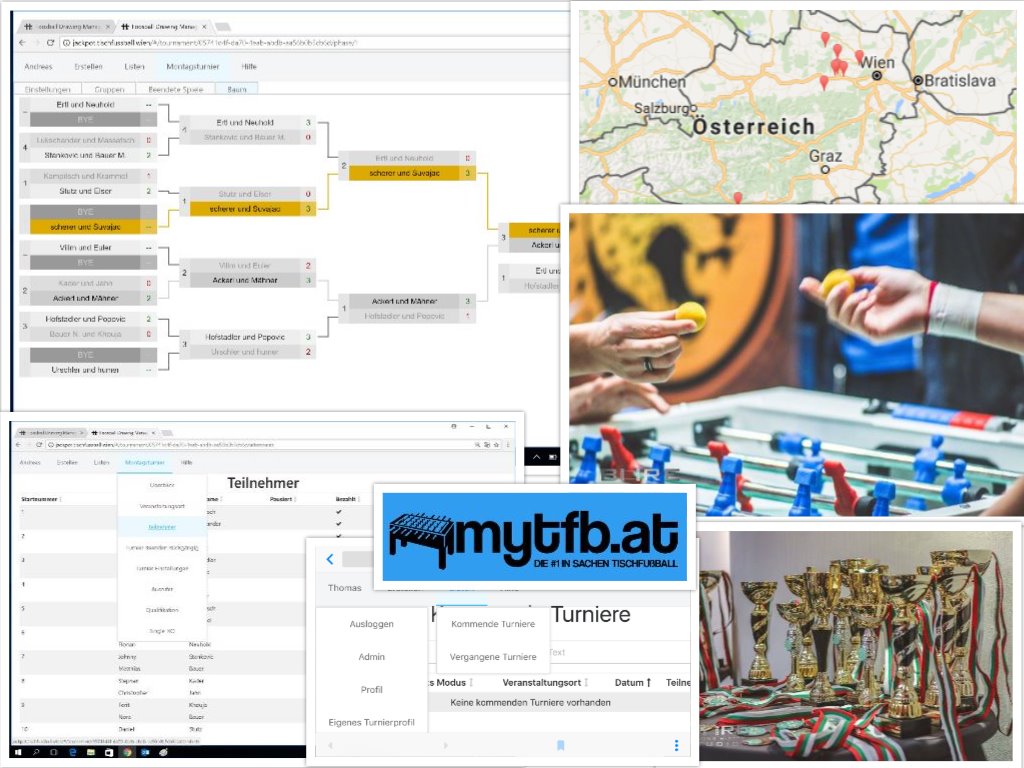Switch to the Gruppen tab
Viewport: 1024px width, 768px height.
[x=109, y=89]
